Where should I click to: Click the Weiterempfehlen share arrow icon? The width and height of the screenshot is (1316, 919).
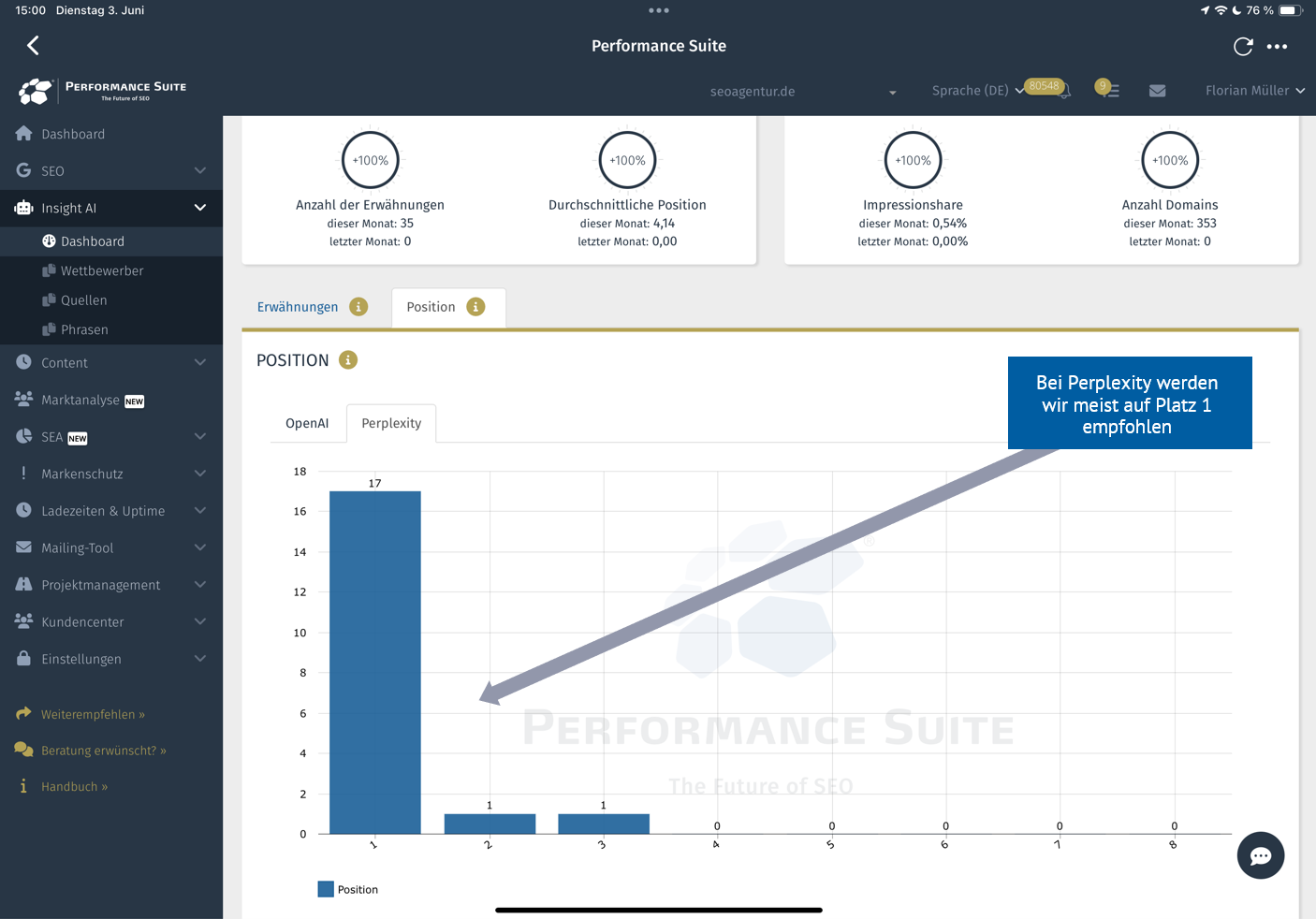point(23,713)
